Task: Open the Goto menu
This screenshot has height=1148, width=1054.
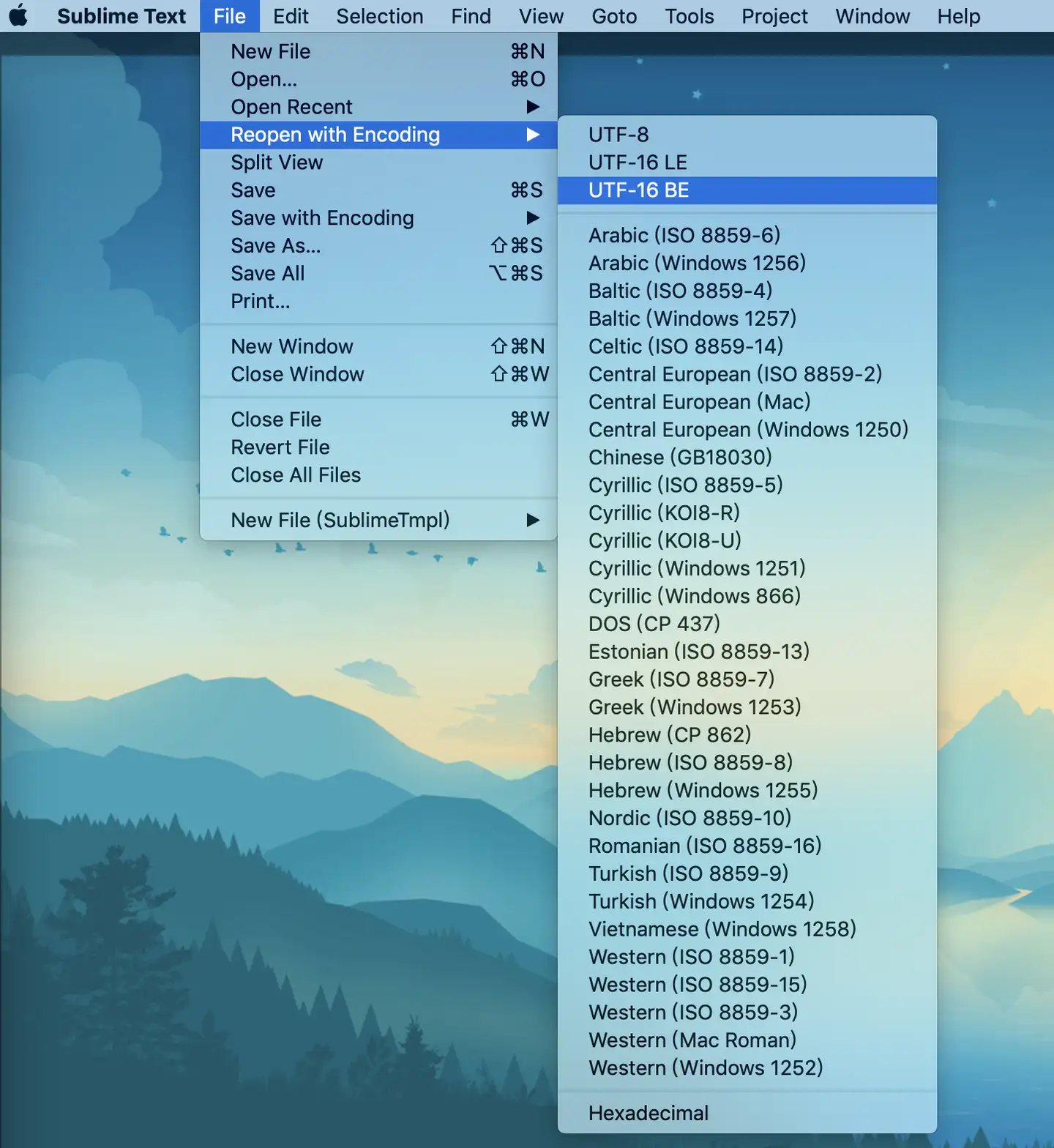Action: (614, 15)
